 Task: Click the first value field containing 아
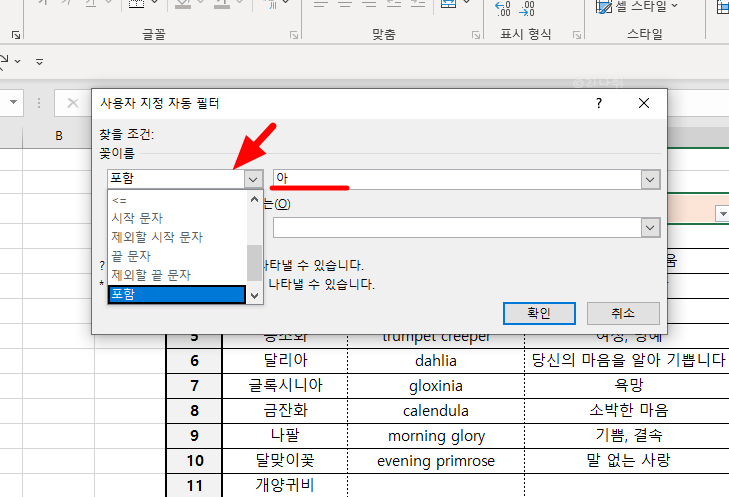click(457, 179)
